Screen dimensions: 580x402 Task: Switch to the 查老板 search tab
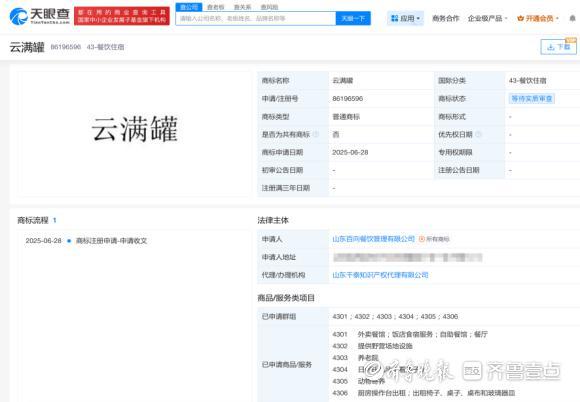pos(216,7)
